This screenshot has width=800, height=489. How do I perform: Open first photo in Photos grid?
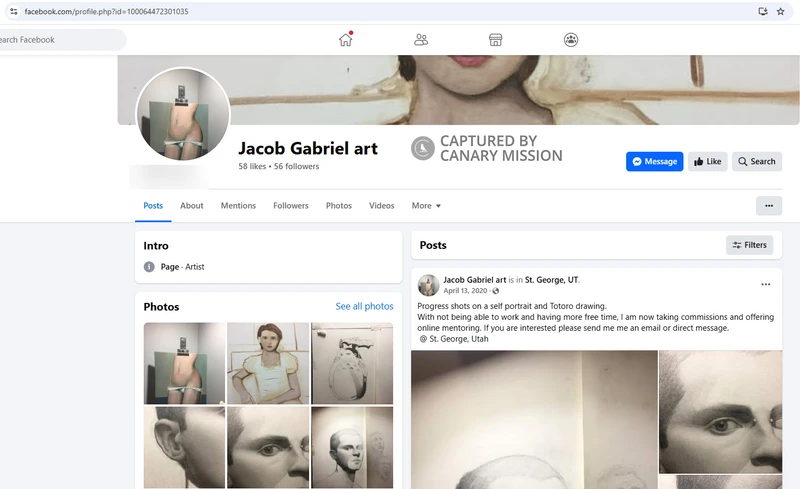(184, 363)
